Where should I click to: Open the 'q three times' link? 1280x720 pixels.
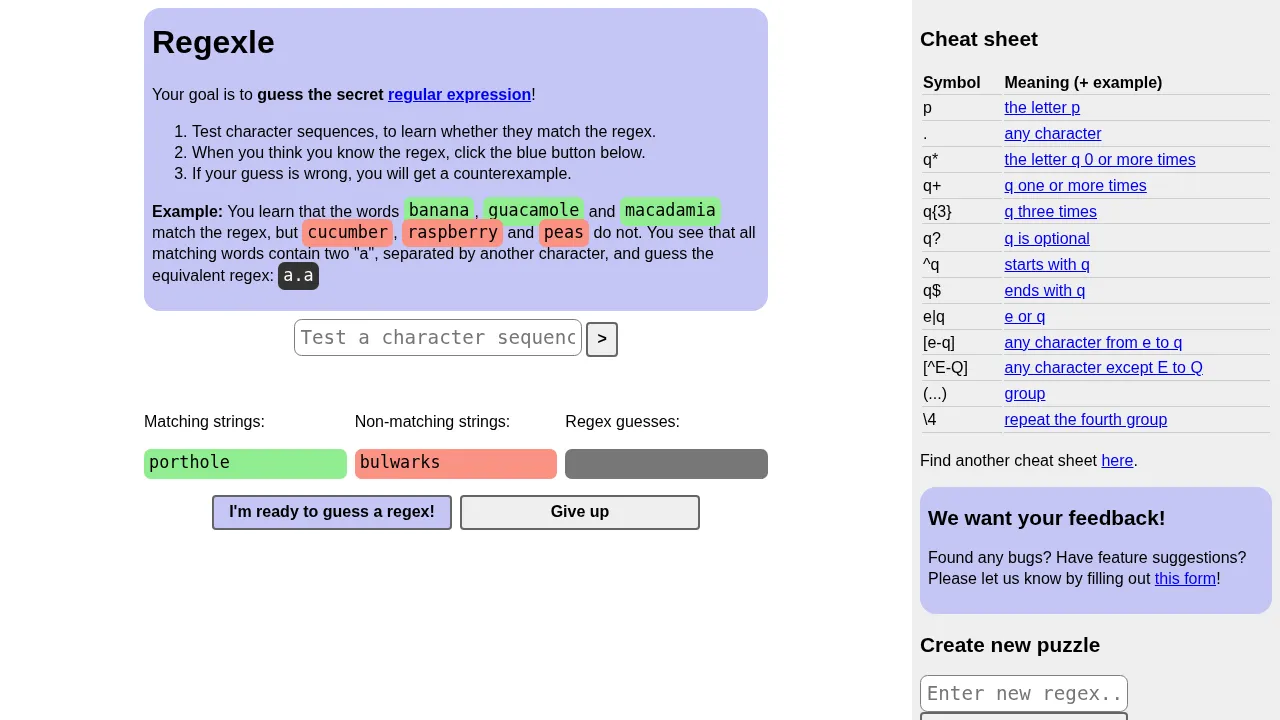[1050, 212]
